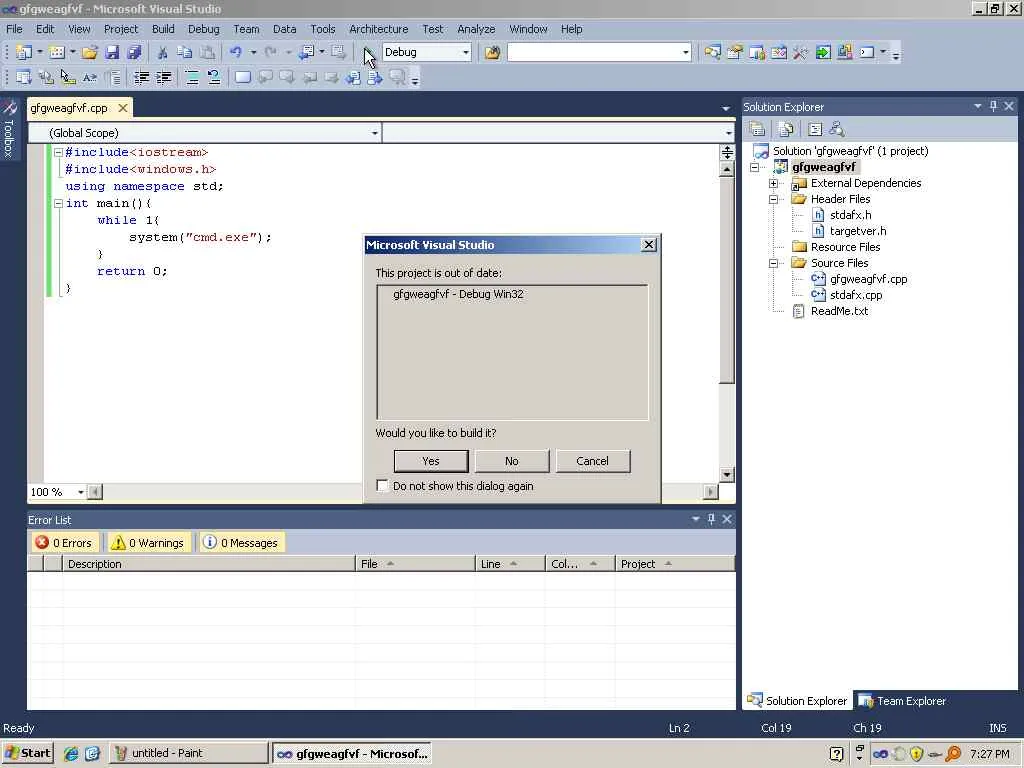
Task: Open Internet Explorer from quick launch
Action: 71,754
